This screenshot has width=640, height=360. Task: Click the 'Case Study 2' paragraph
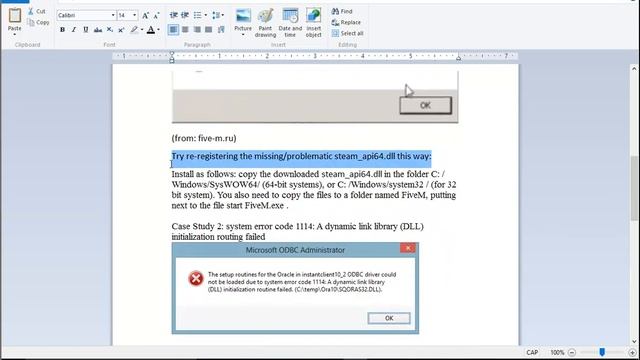click(298, 231)
